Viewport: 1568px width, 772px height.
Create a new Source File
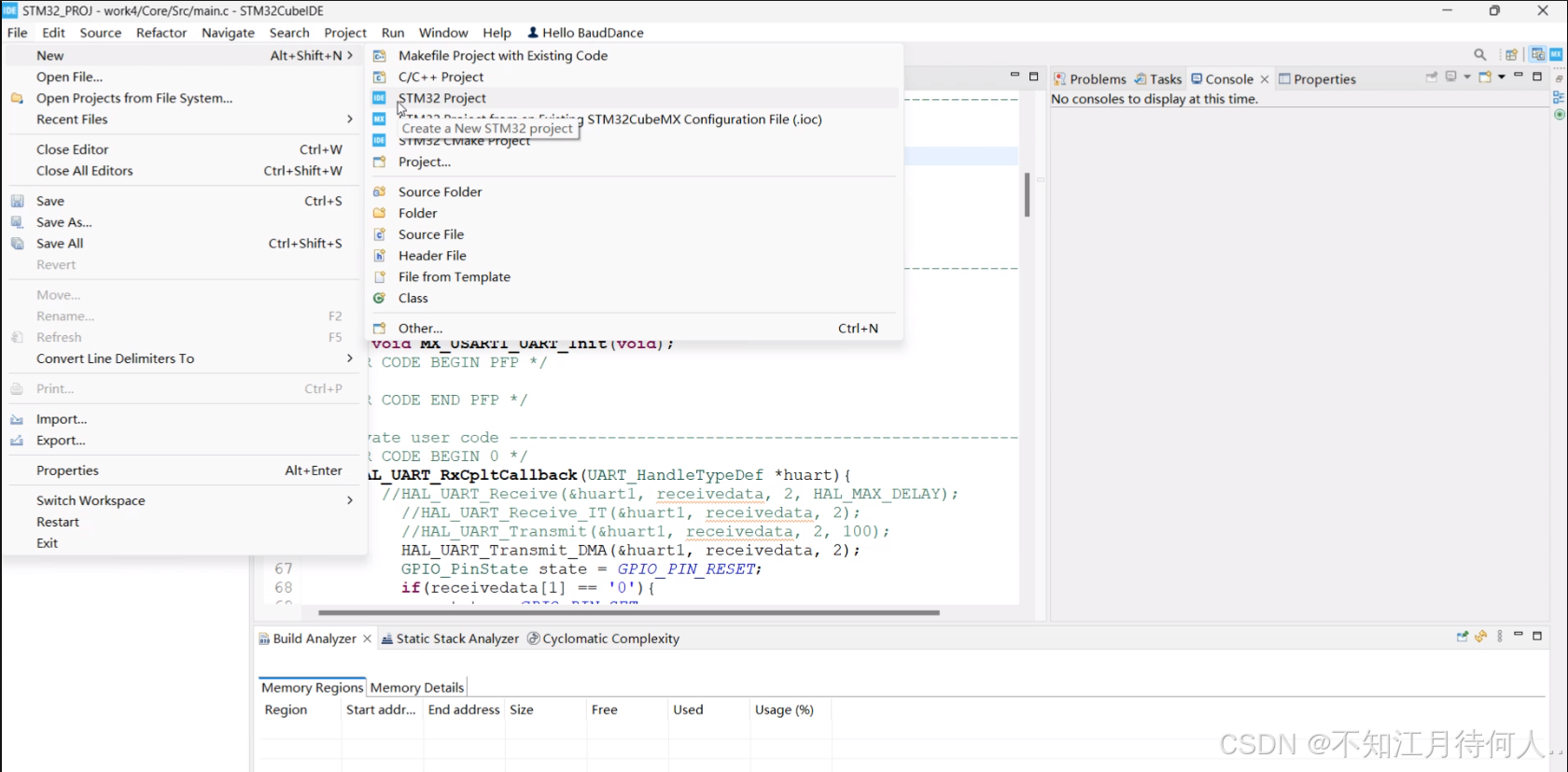click(x=633, y=234)
